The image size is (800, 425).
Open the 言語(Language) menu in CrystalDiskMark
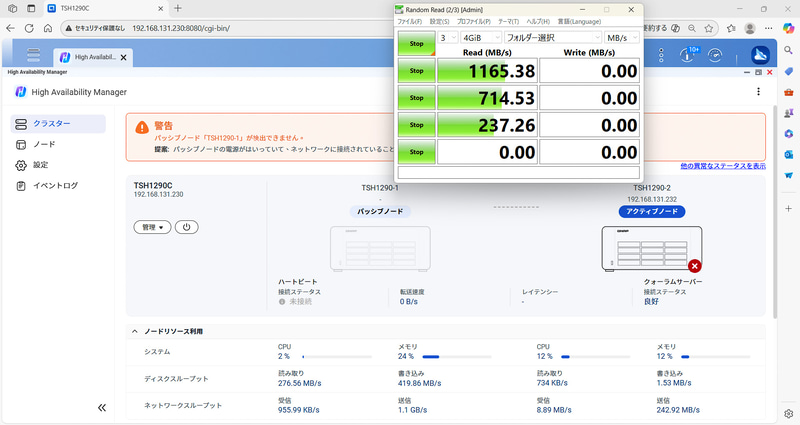click(579, 21)
